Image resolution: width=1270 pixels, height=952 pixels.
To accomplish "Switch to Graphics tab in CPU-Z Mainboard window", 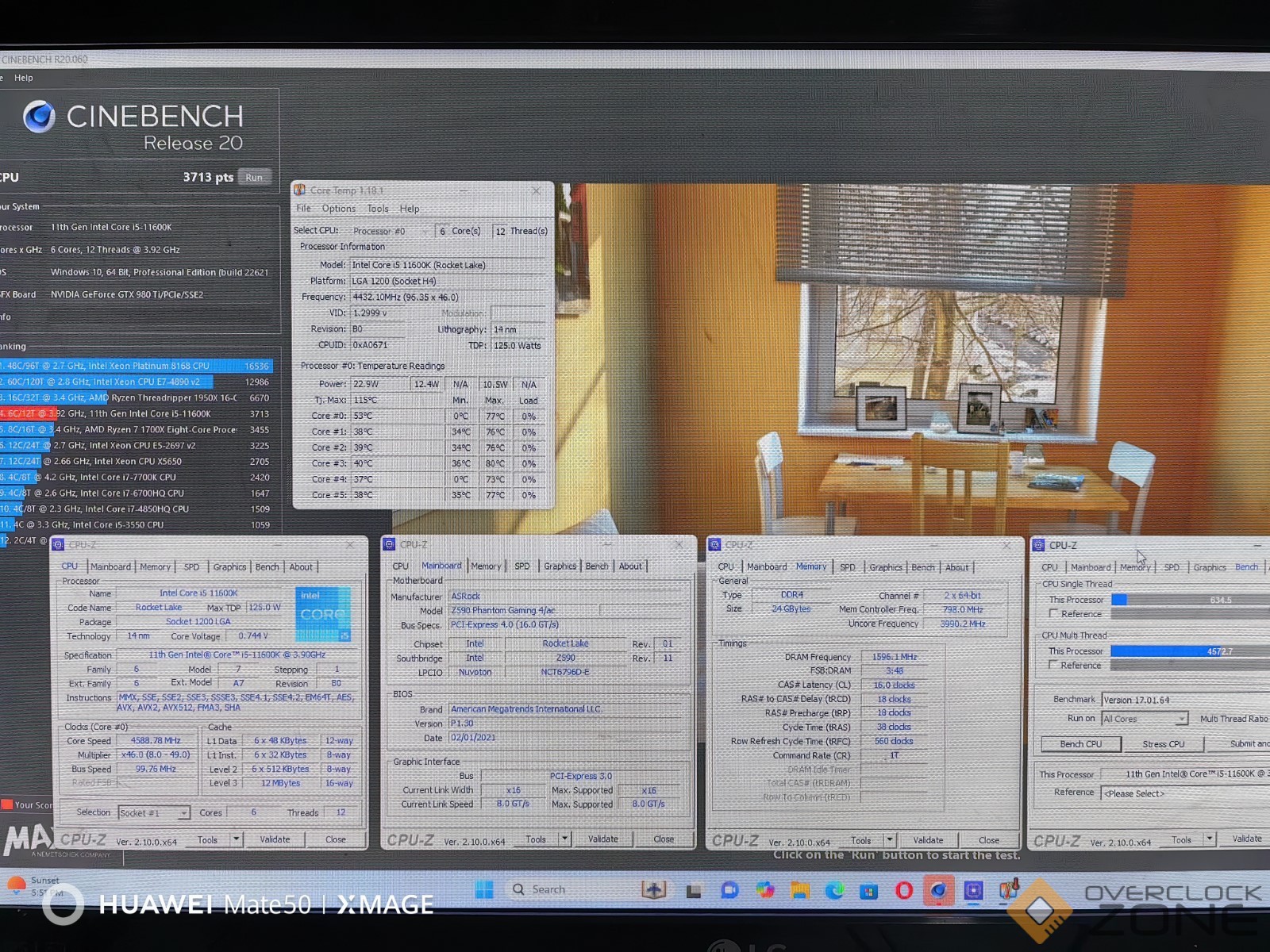I will click(560, 566).
